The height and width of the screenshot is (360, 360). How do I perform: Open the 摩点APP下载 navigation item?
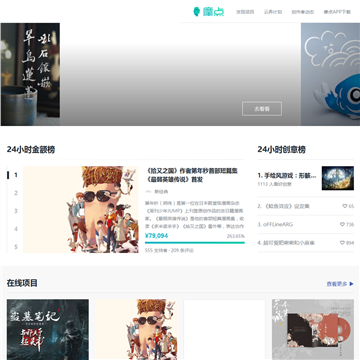337,12
